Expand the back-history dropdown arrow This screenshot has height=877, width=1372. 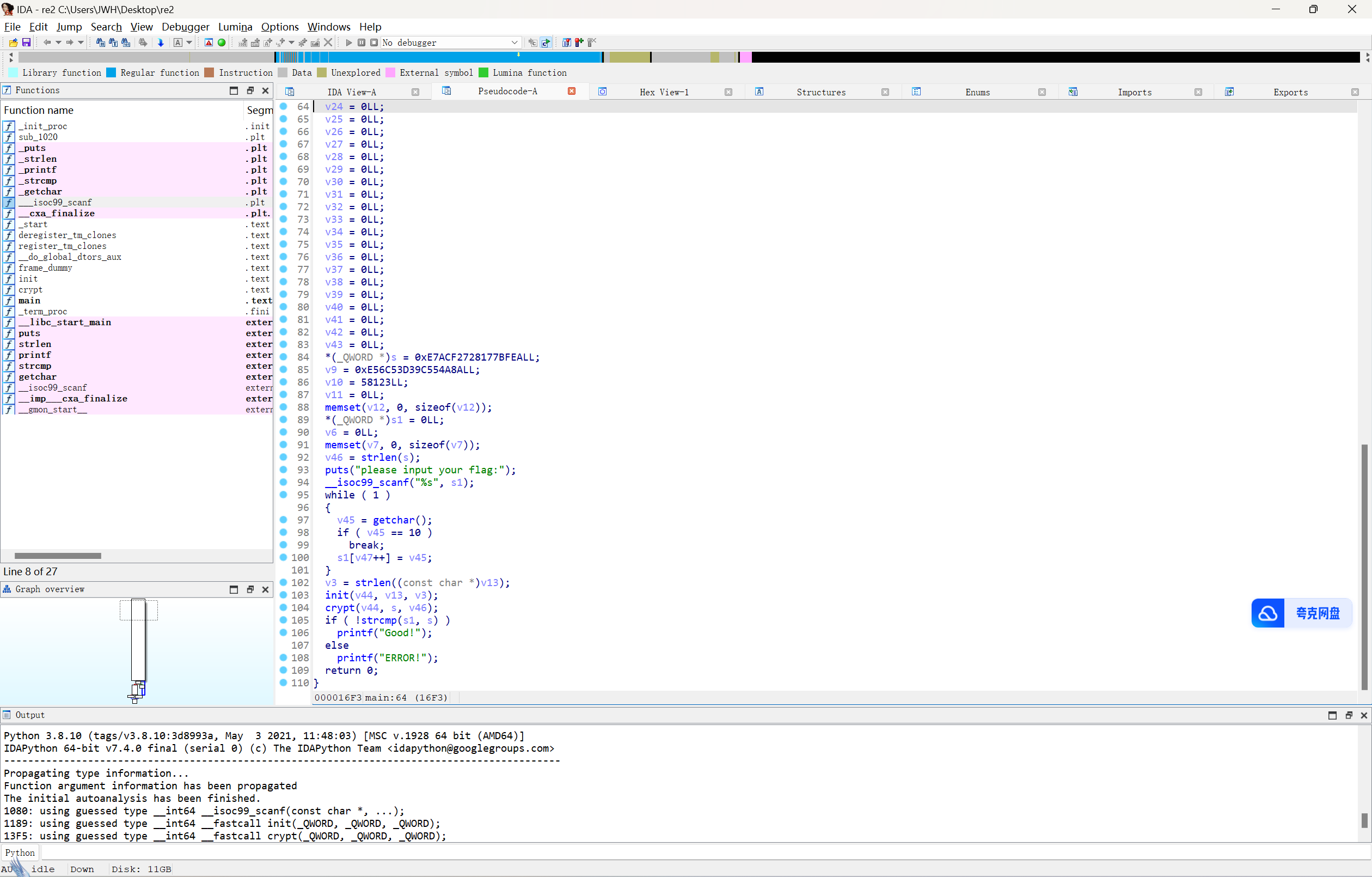[58, 43]
